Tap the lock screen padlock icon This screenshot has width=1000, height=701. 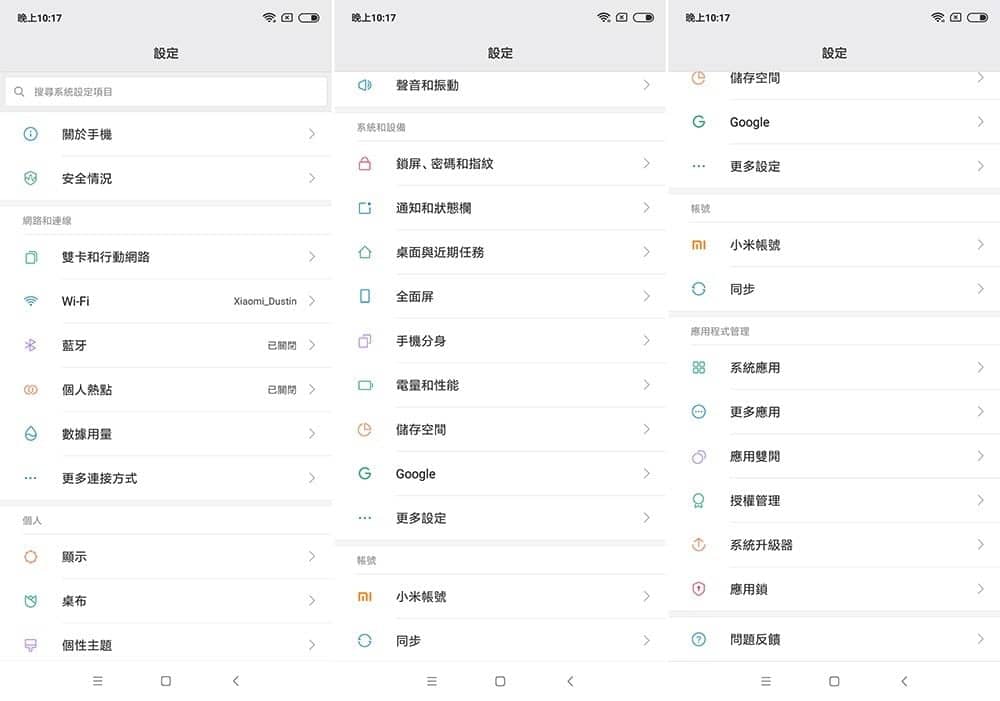pyautogui.click(x=365, y=163)
